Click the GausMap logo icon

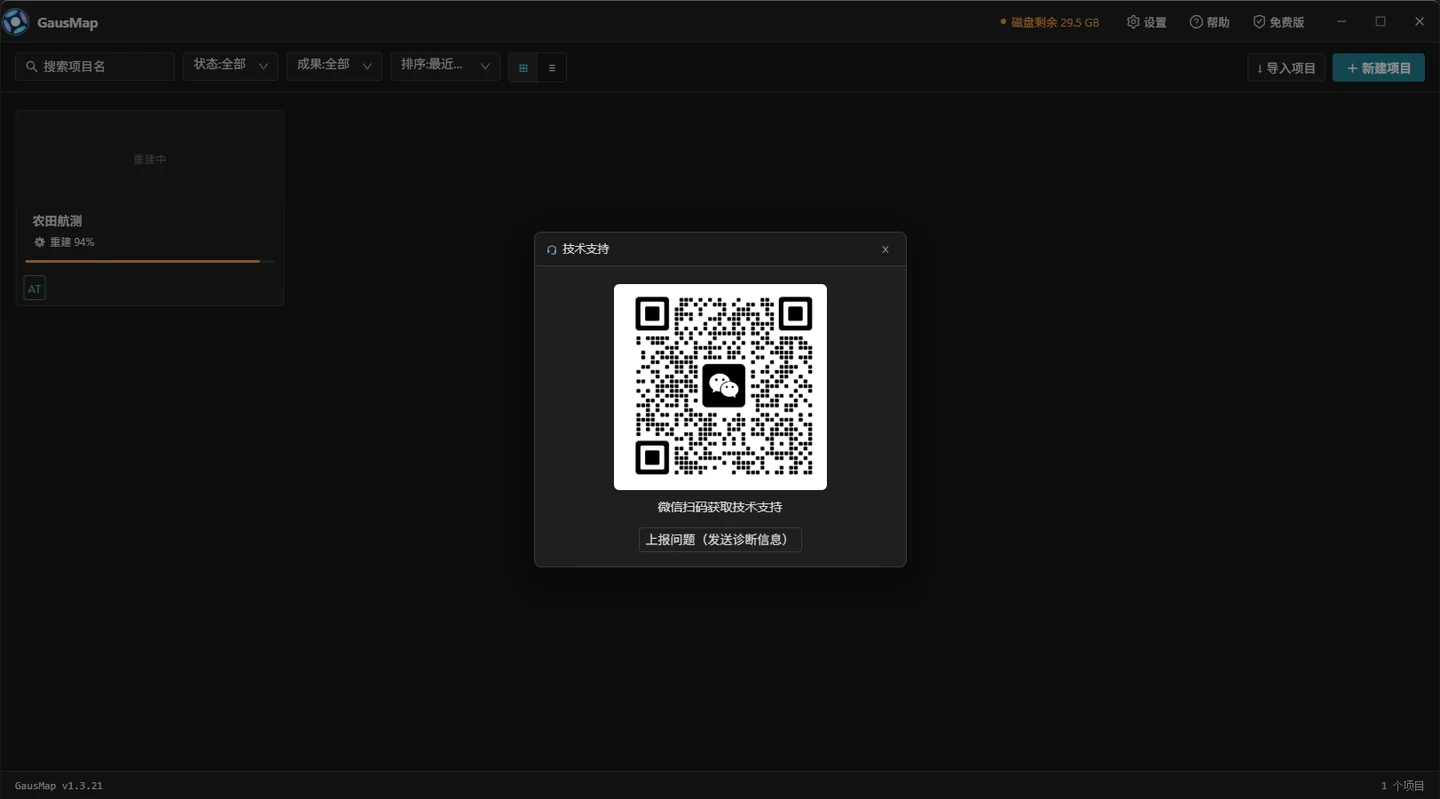point(15,22)
